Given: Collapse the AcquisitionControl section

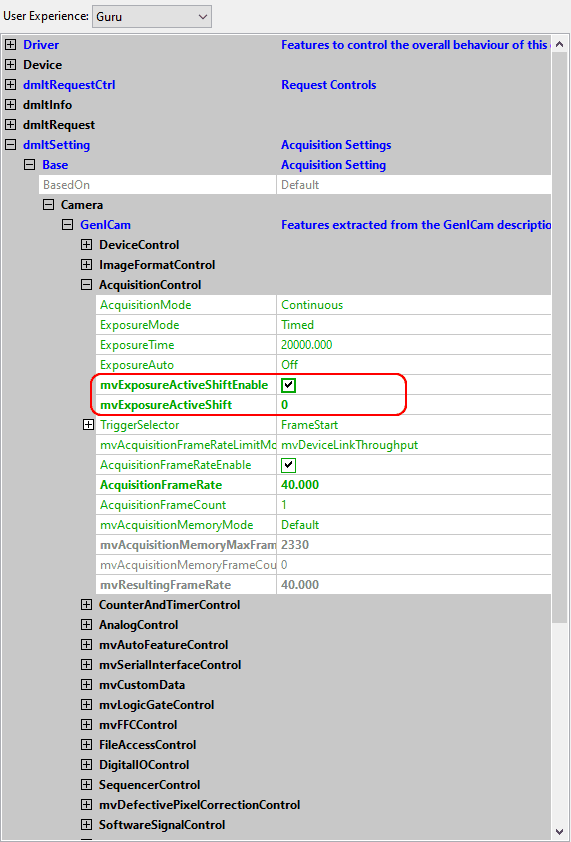Looking at the screenshot, I should (x=86, y=285).
